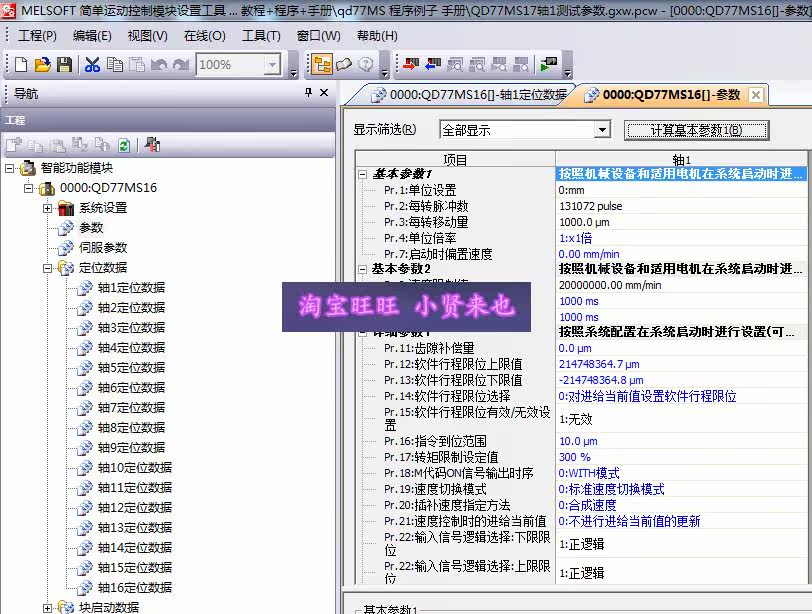Screen dimensions: 812x614
Task: Close the 导航 navigation panel
Action: 324,92
